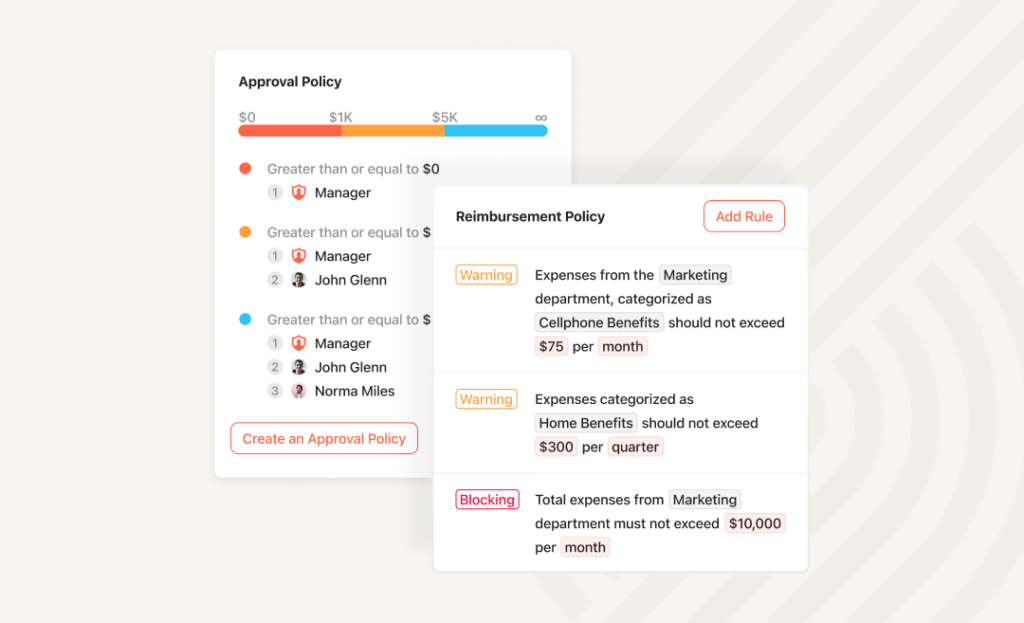Viewport: 1024px width, 623px height.
Task: Click the Add Rule button
Action: pos(744,216)
